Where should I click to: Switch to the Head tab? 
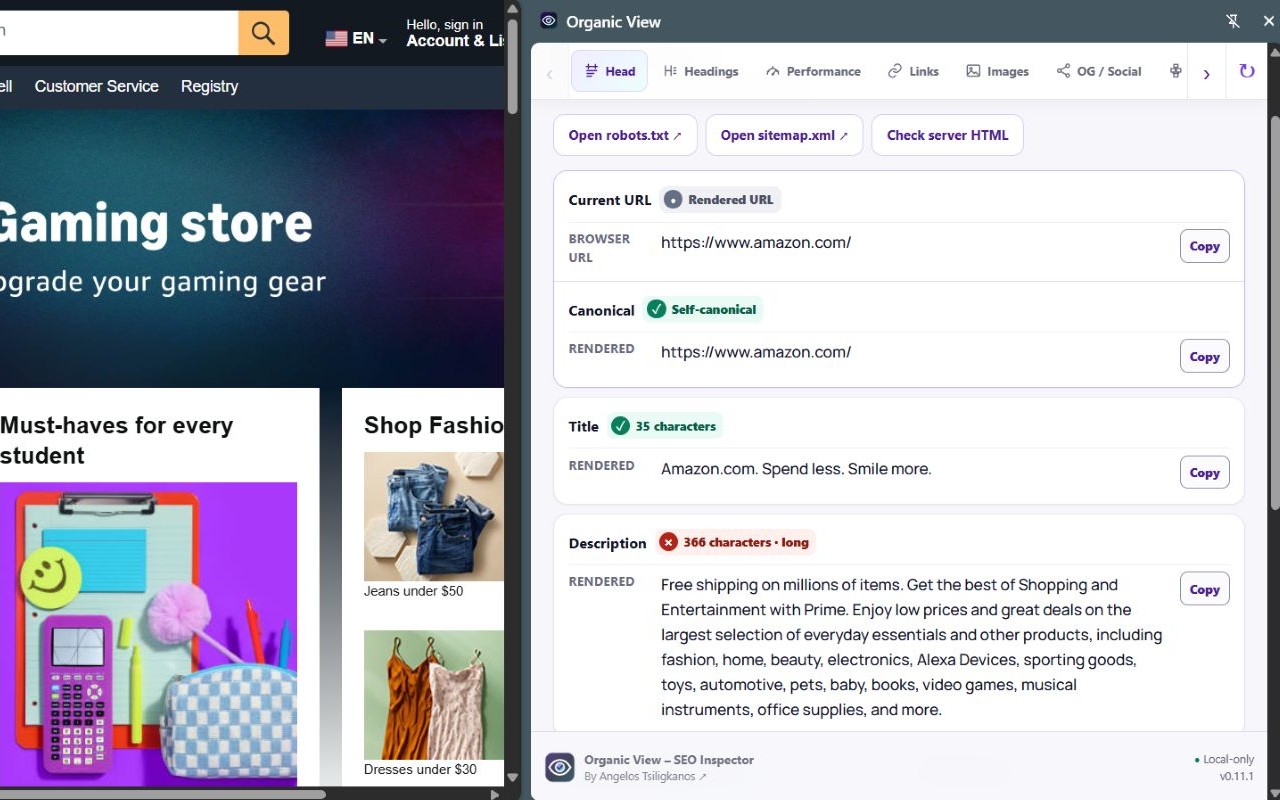pyautogui.click(x=610, y=71)
